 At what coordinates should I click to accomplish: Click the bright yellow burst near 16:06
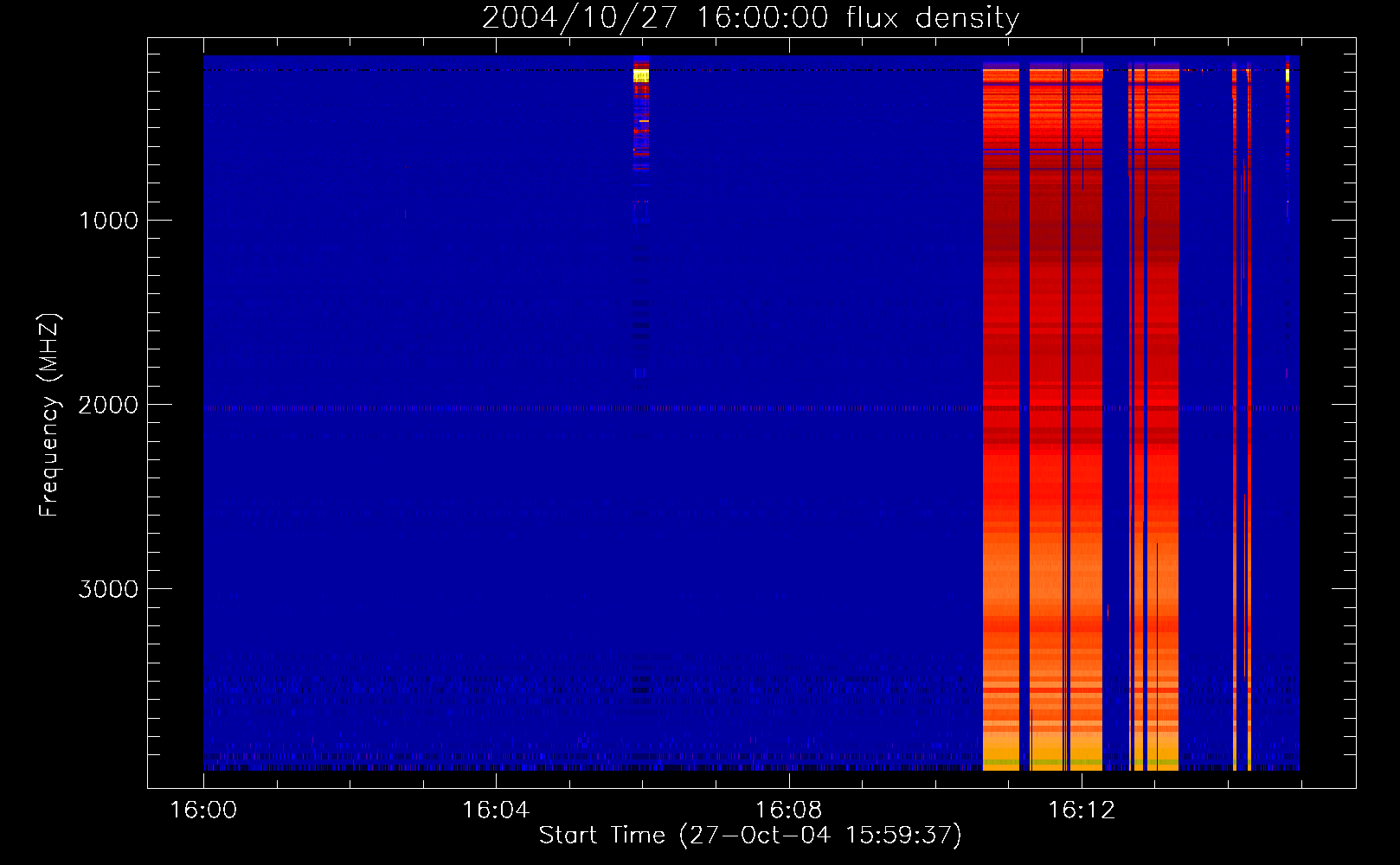(x=641, y=76)
